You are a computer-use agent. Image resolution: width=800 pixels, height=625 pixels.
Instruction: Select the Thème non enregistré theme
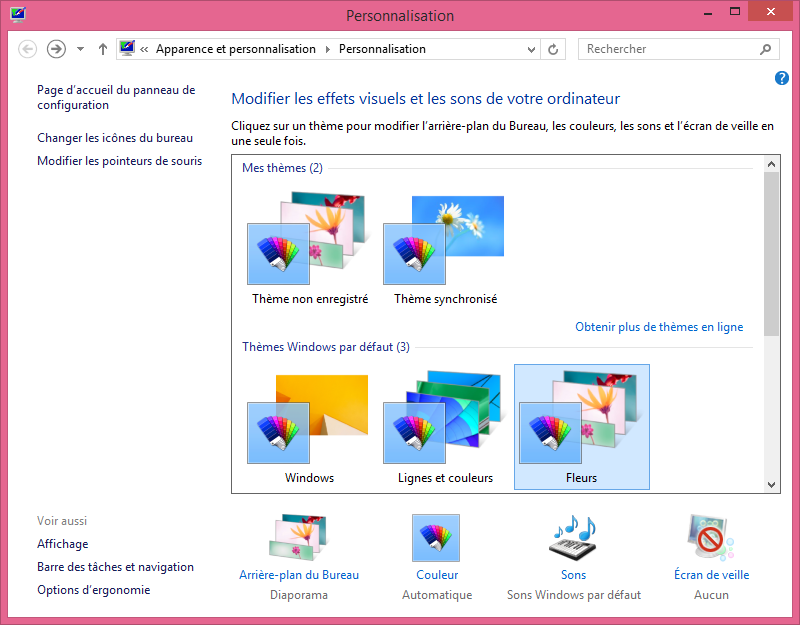pos(310,248)
